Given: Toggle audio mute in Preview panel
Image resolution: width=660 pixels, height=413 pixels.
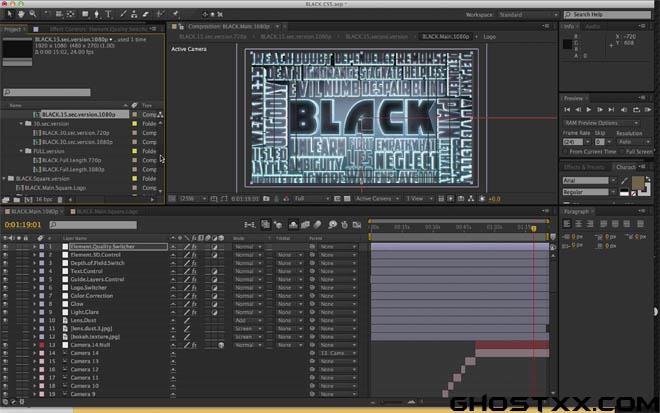Looking at the screenshot, I should [624, 109].
